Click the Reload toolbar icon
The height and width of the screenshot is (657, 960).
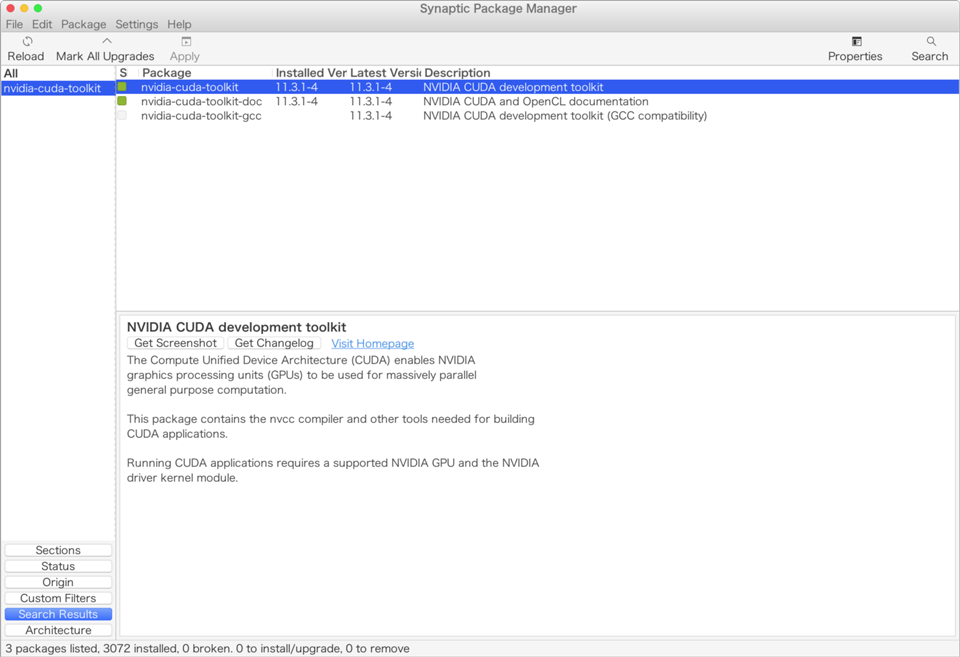pos(27,42)
